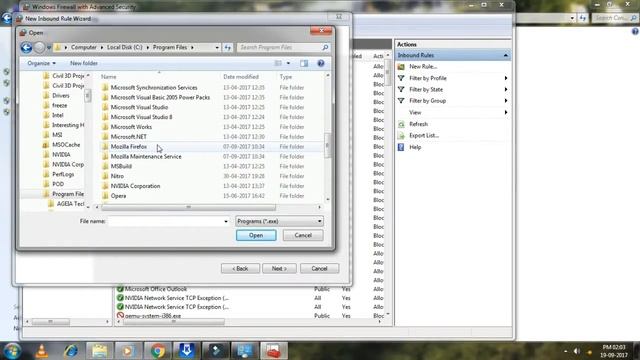Image resolution: width=640 pixels, height=360 pixels.
Task: Open File Explorer from the taskbar
Action: (x=99, y=351)
